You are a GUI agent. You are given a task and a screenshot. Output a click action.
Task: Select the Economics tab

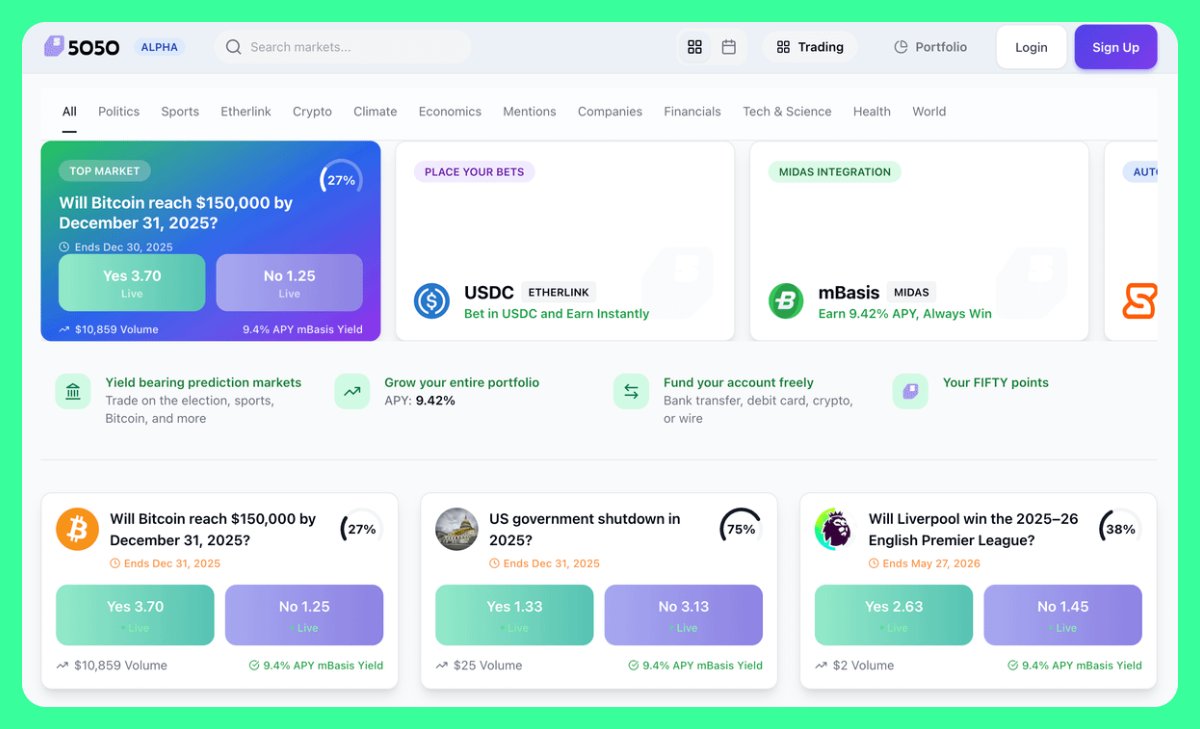450,112
